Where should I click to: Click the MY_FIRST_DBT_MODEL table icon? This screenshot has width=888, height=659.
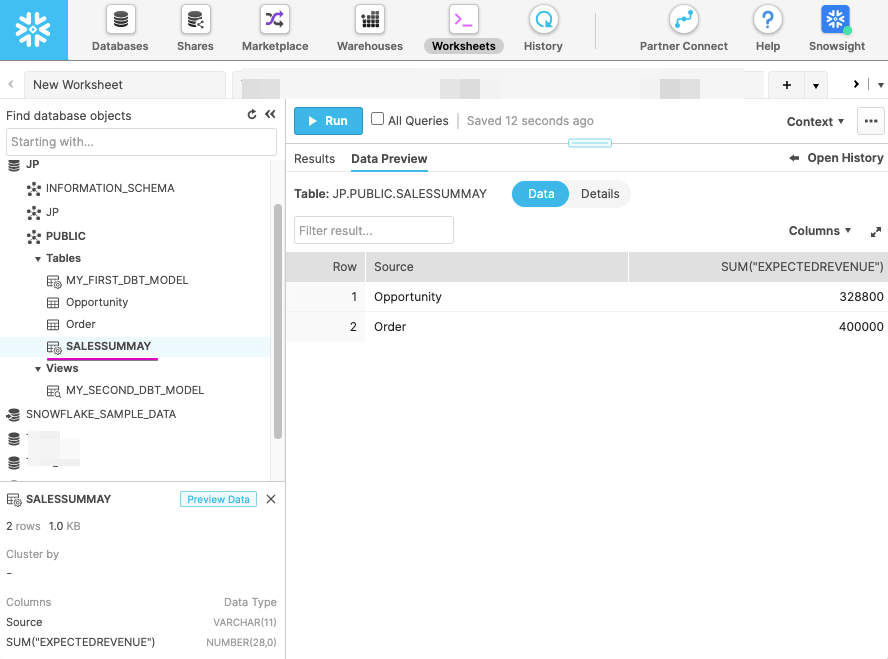pyautogui.click(x=54, y=281)
